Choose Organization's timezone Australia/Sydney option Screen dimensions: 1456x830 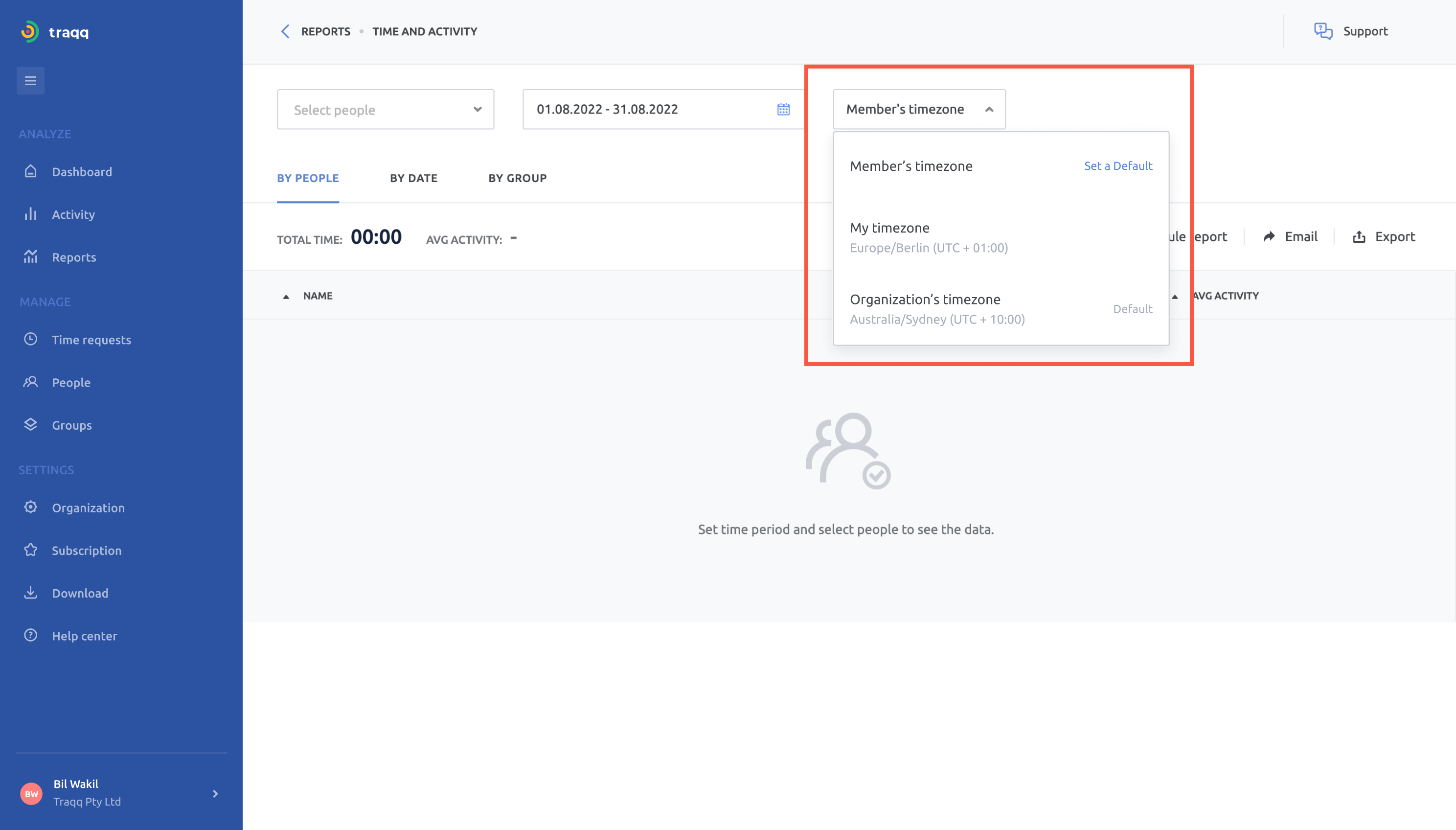[1001, 308]
